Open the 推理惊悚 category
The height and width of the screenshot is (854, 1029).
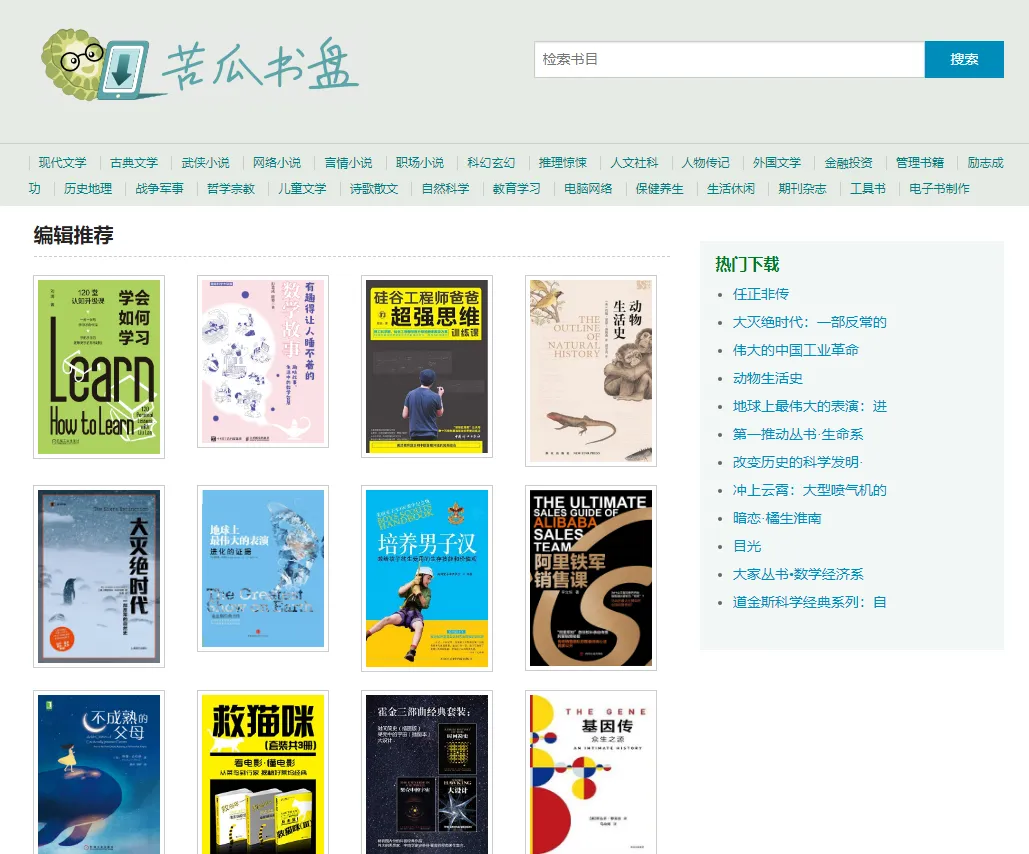tap(563, 162)
